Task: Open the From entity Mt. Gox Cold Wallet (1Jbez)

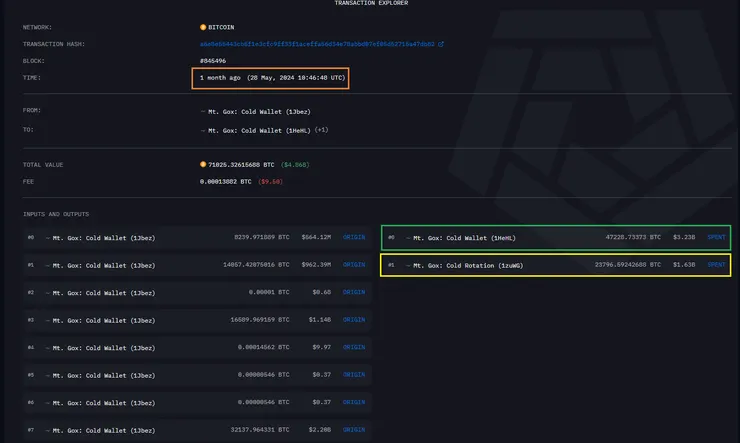Action: pos(259,112)
